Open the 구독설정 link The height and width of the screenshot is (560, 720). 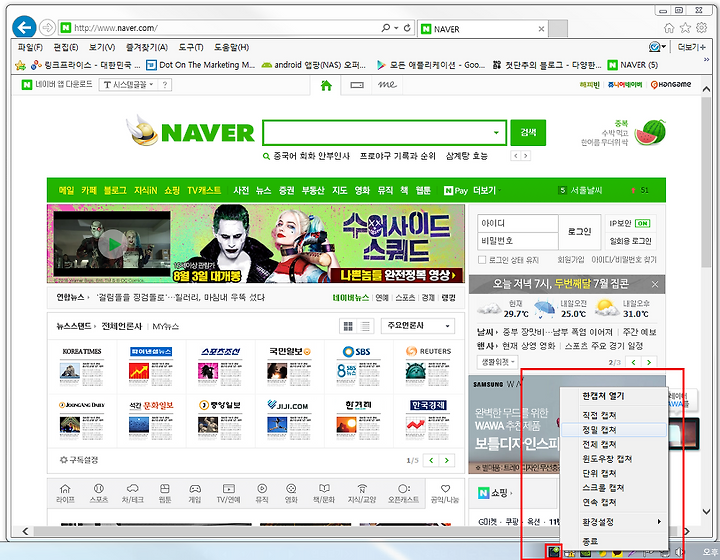[79, 459]
